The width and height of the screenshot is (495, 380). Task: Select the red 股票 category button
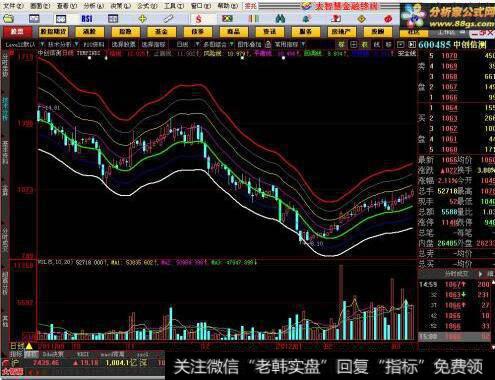point(17,32)
